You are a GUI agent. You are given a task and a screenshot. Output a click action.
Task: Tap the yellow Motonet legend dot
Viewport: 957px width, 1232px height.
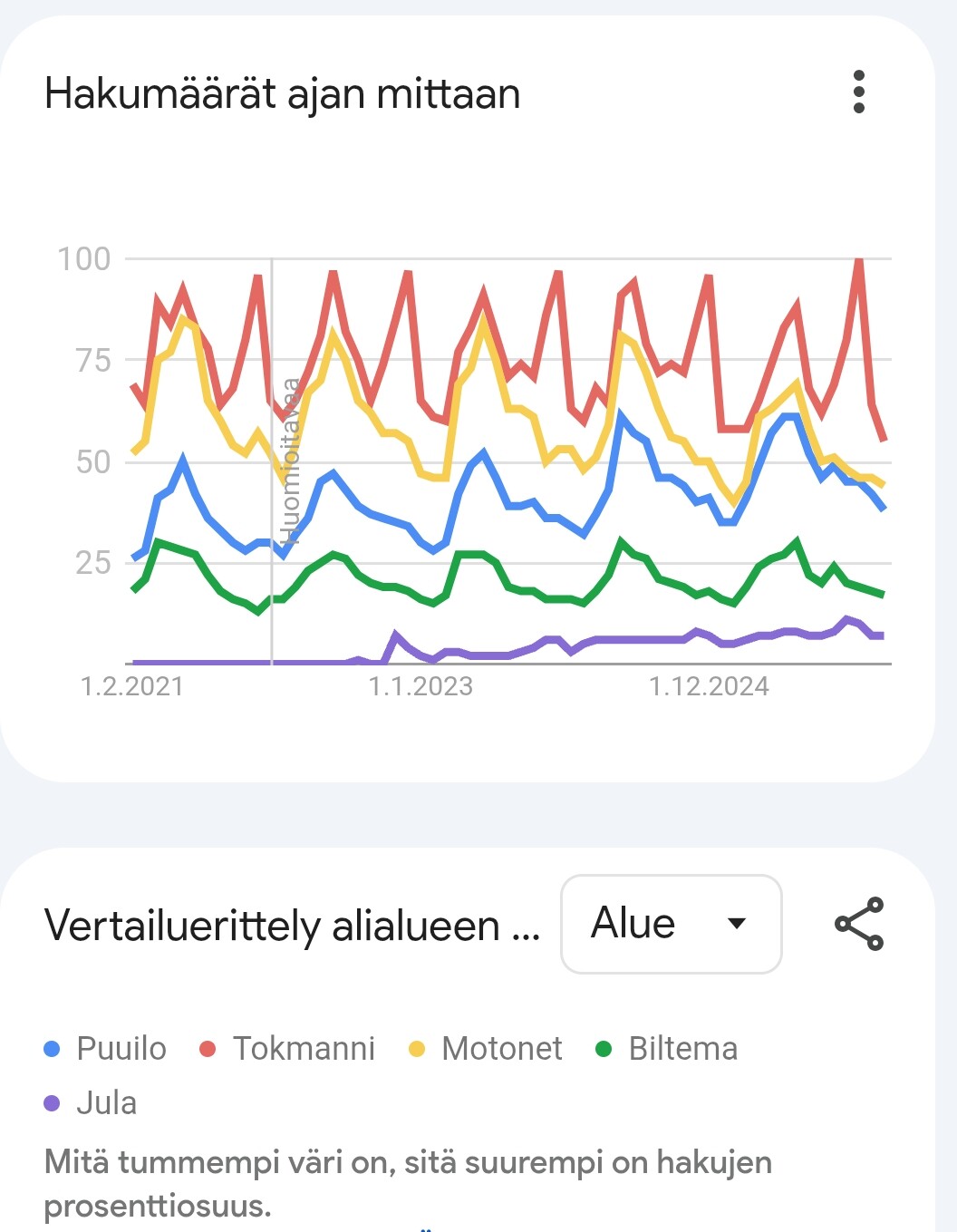click(417, 1049)
